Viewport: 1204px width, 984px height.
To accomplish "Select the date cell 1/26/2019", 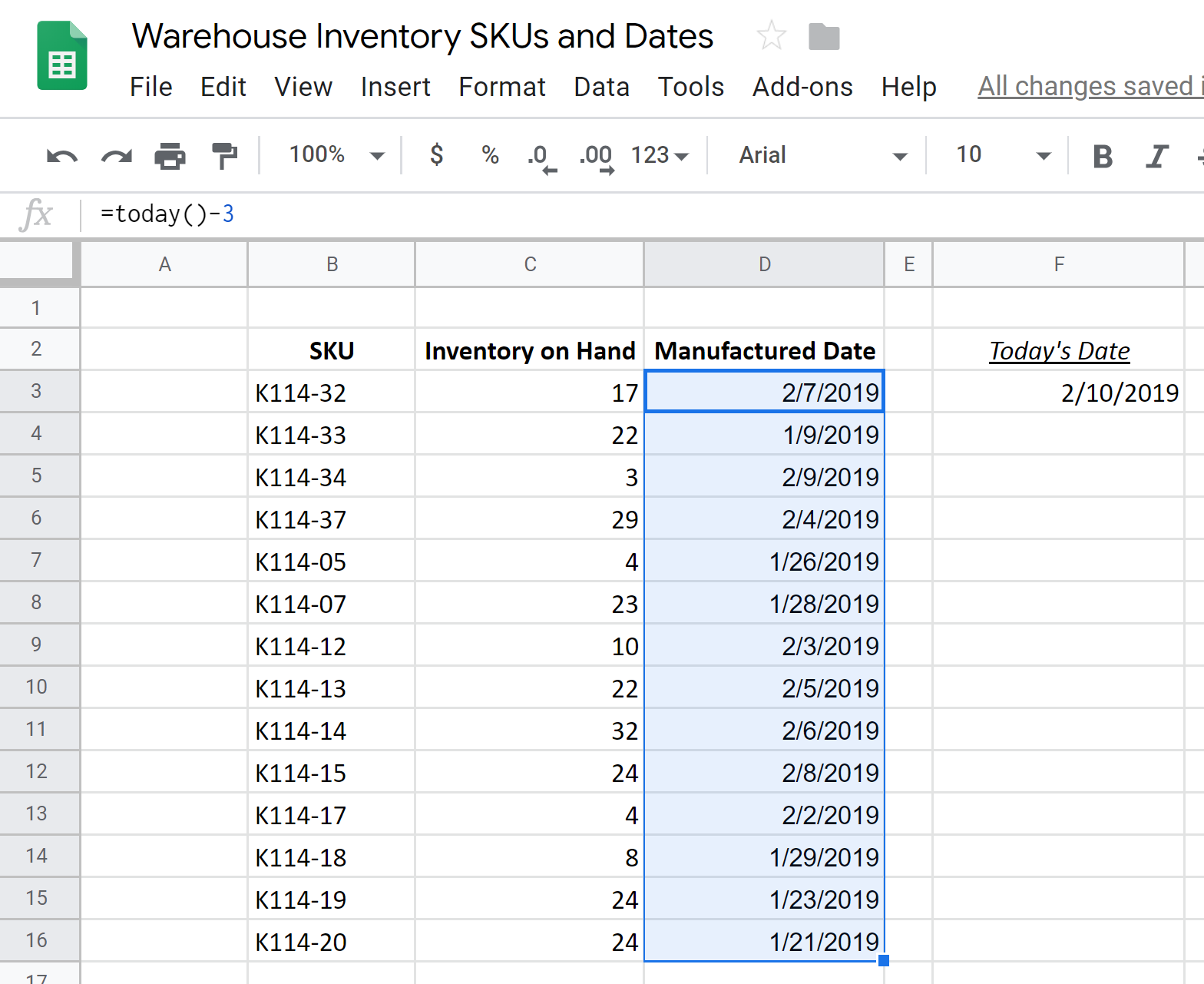I will (764, 562).
